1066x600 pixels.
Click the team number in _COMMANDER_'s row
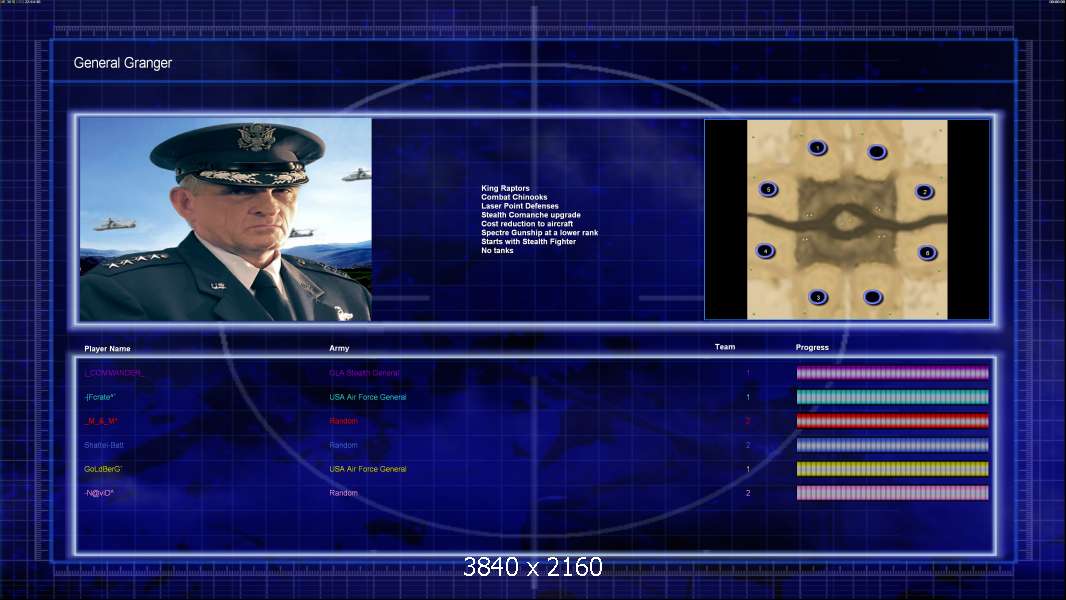pos(748,373)
